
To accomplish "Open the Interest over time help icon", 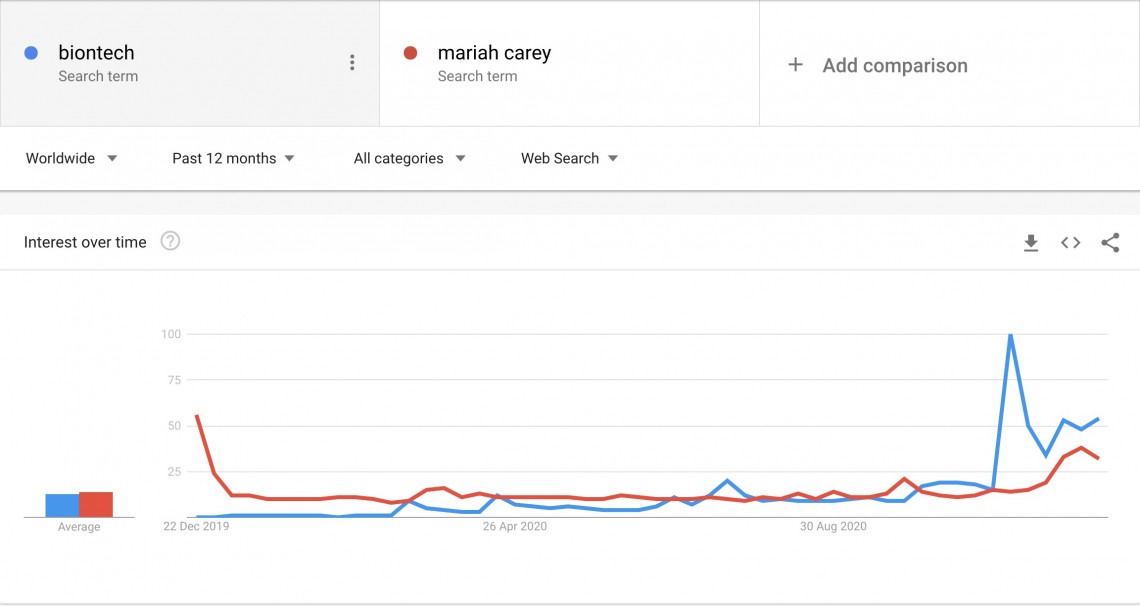I will click(170, 241).
